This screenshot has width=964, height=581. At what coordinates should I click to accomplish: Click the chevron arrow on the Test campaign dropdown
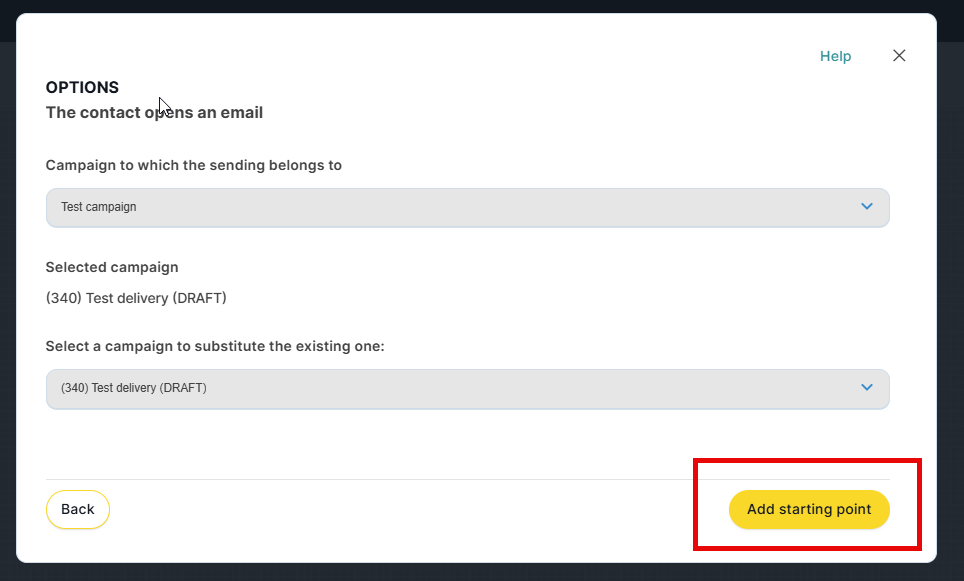tap(867, 207)
